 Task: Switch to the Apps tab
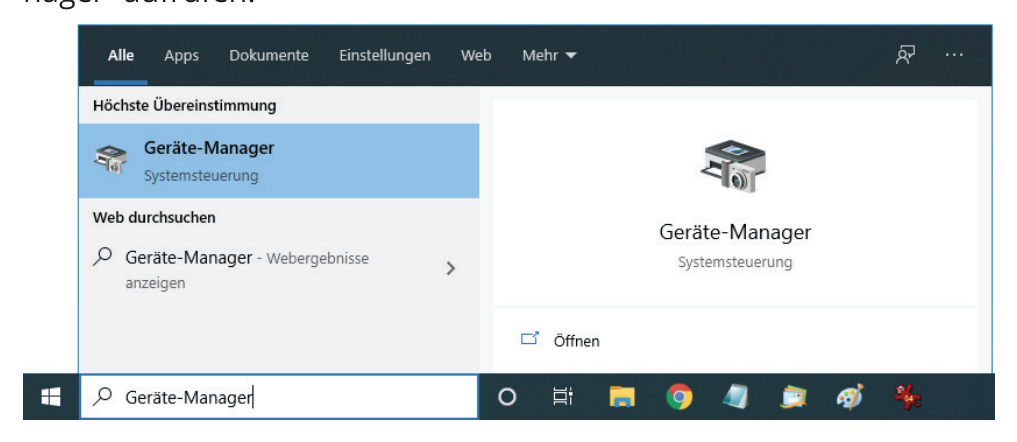click(182, 56)
